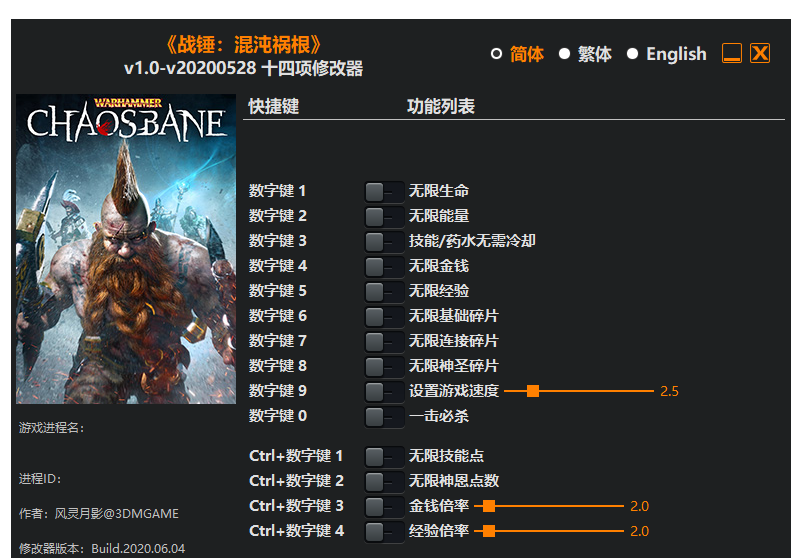Enable 无限神圣碎片 toggle
Viewport: 801px width, 558px height.
(x=384, y=367)
